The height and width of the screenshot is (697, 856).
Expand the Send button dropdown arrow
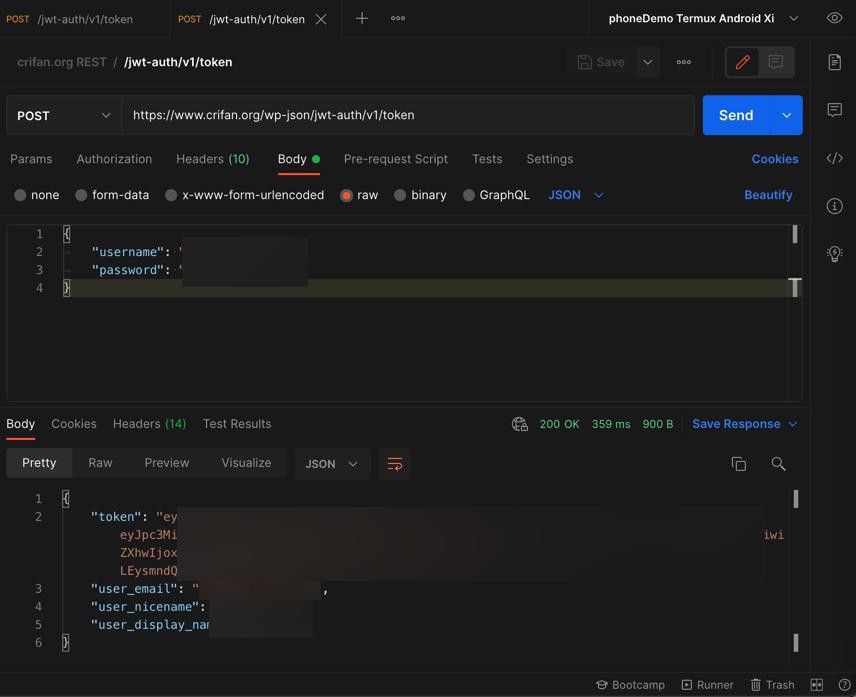[786, 116]
